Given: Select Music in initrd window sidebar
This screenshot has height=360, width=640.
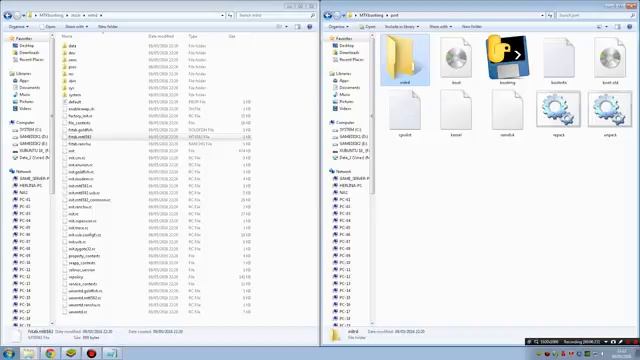Looking at the screenshot, I should 24,95.
